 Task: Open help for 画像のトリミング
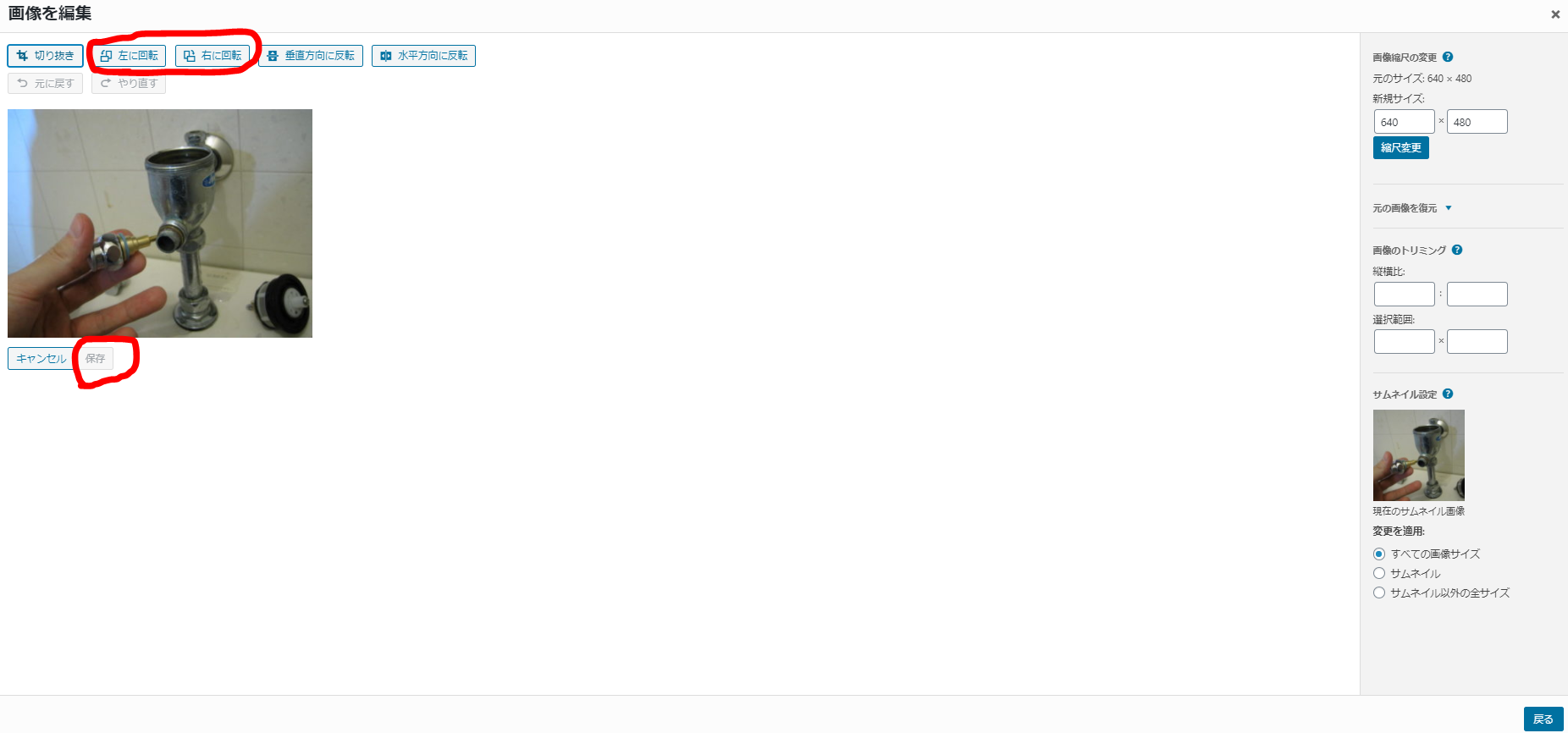coord(1457,250)
